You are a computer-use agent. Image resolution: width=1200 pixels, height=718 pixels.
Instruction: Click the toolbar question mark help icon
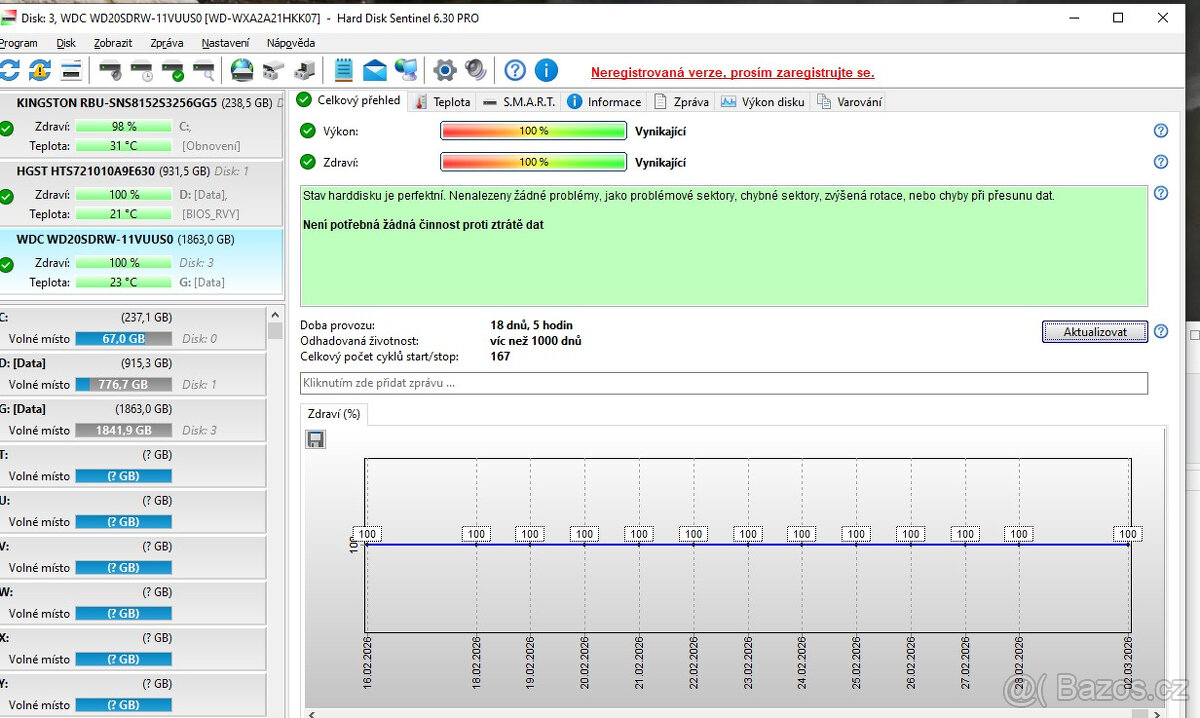pyautogui.click(x=515, y=70)
